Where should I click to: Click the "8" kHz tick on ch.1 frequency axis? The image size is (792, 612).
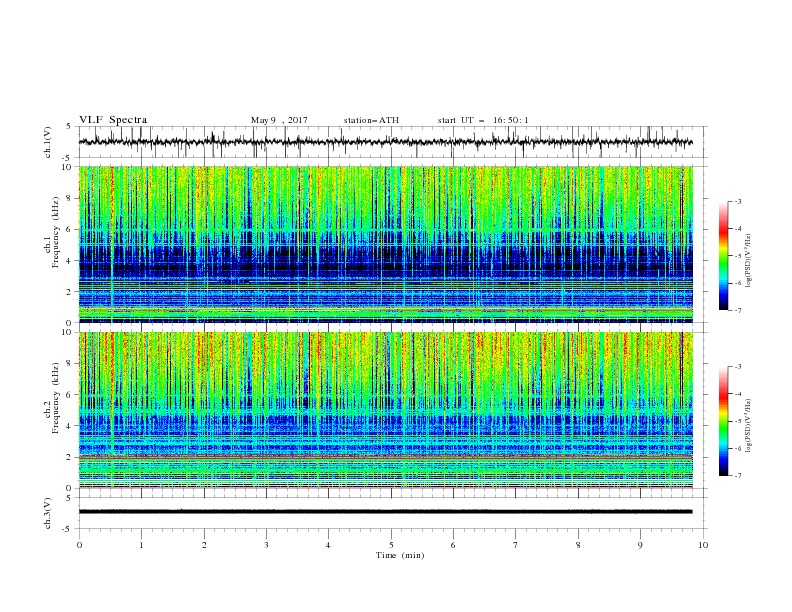(x=70, y=198)
